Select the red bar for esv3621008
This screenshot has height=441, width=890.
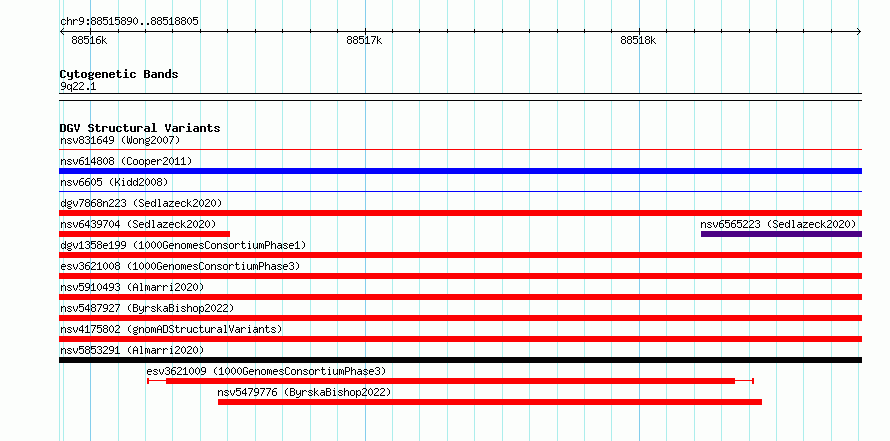click(x=461, y=276)
